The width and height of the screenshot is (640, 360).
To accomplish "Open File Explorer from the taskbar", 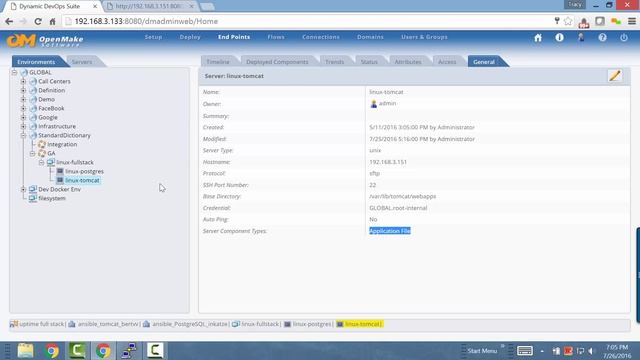I will [x=25, y=351].
